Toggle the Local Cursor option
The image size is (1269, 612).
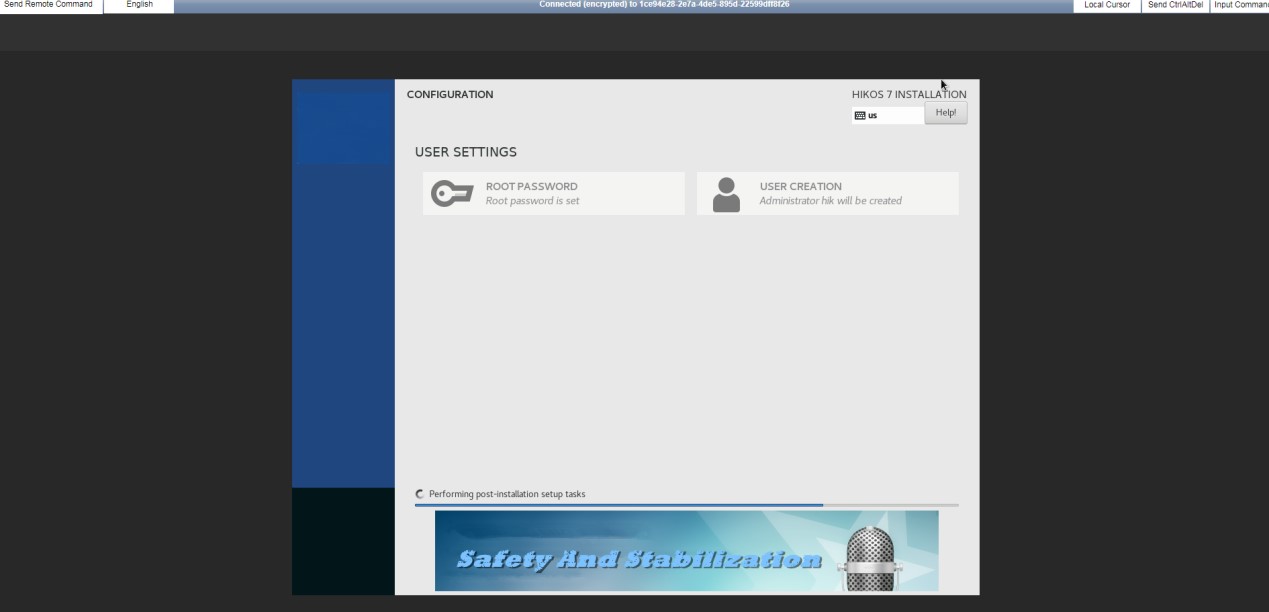coord(1106,5)
